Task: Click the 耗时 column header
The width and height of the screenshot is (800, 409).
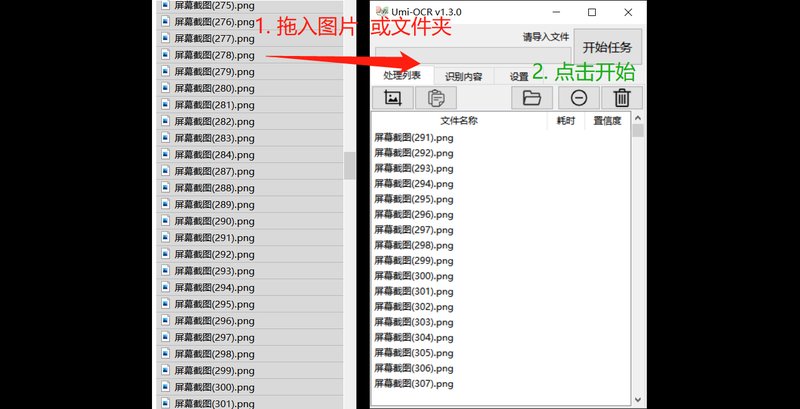Action: click(566, 120)
